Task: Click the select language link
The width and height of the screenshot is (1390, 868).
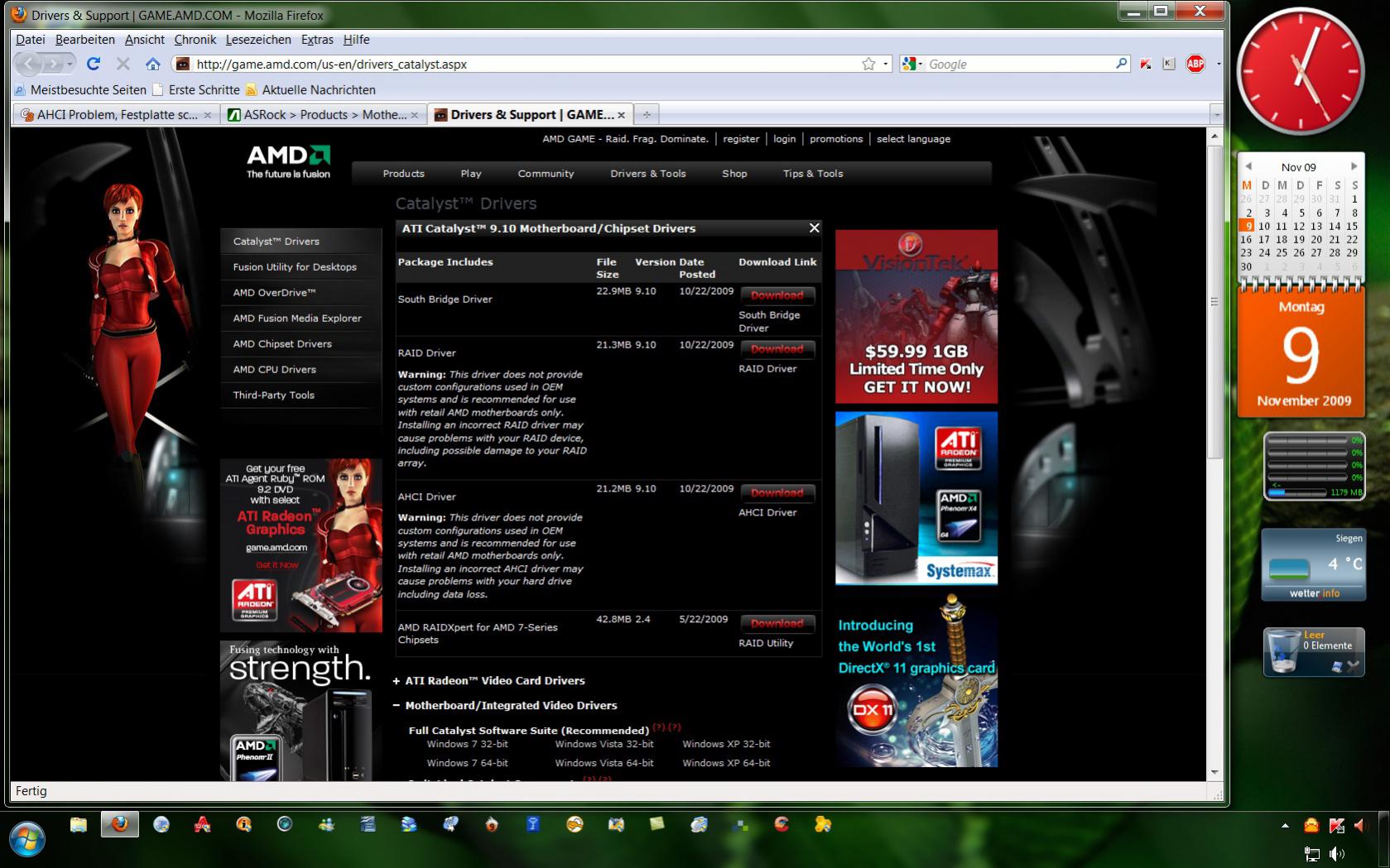Action: click(913, 139)
